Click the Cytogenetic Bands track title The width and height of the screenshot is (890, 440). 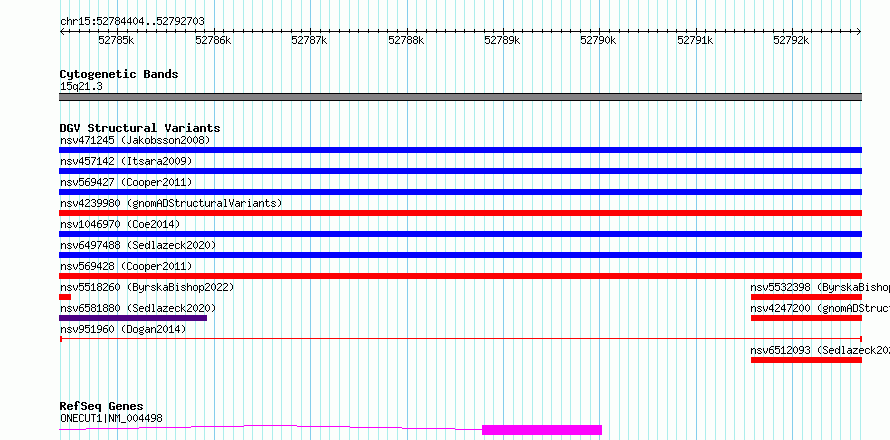tap(119, 74)
